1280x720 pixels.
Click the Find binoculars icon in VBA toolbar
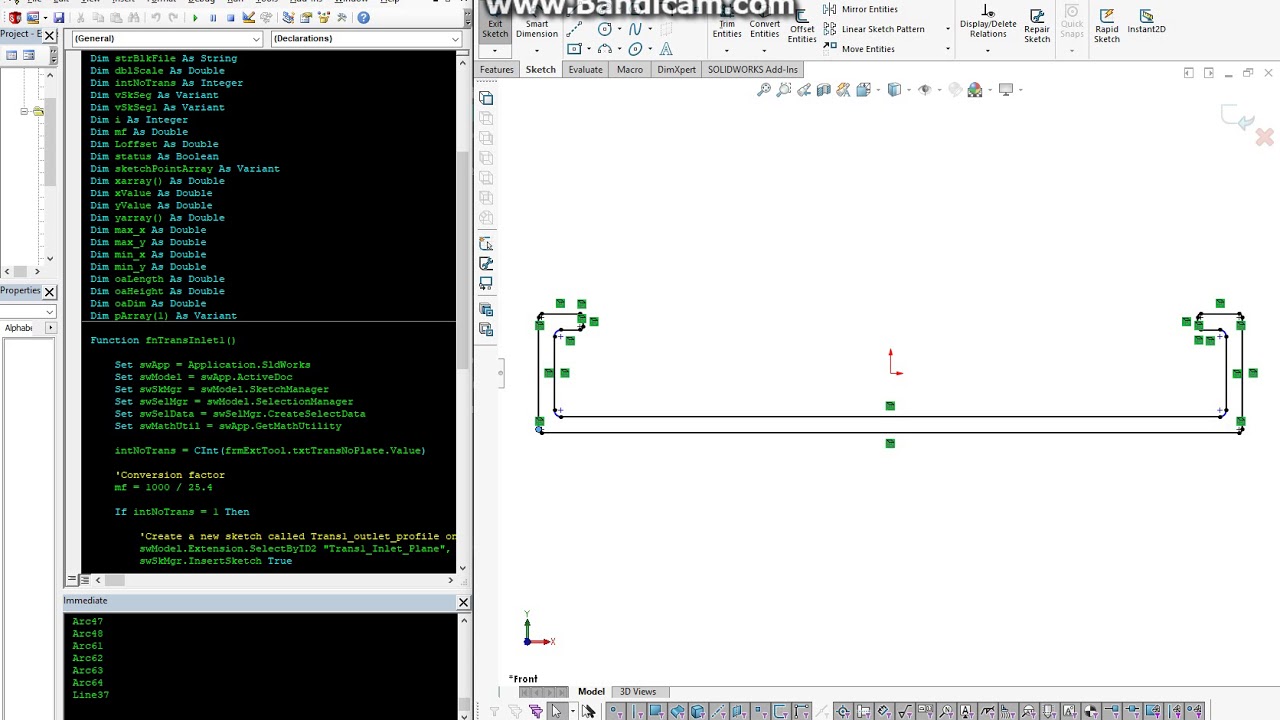coord(134,18)
